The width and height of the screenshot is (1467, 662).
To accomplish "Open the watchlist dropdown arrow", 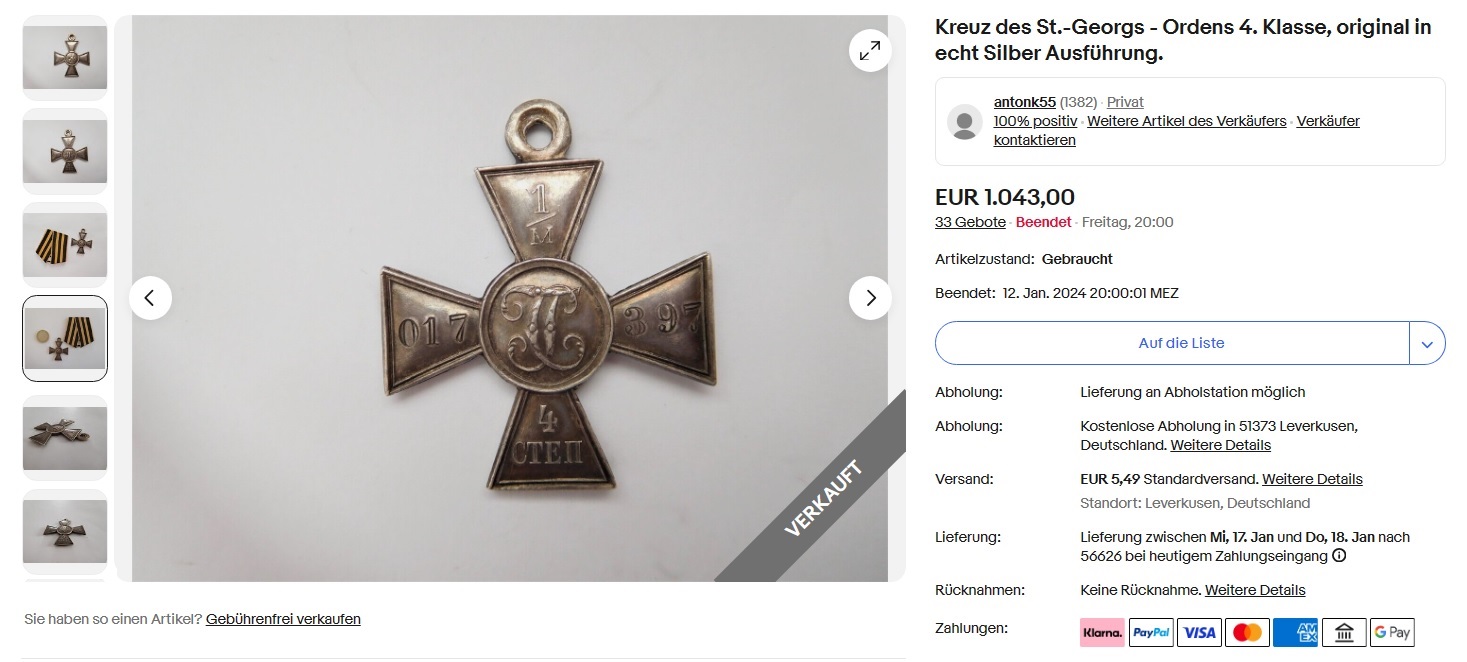I will (1427, 343).
